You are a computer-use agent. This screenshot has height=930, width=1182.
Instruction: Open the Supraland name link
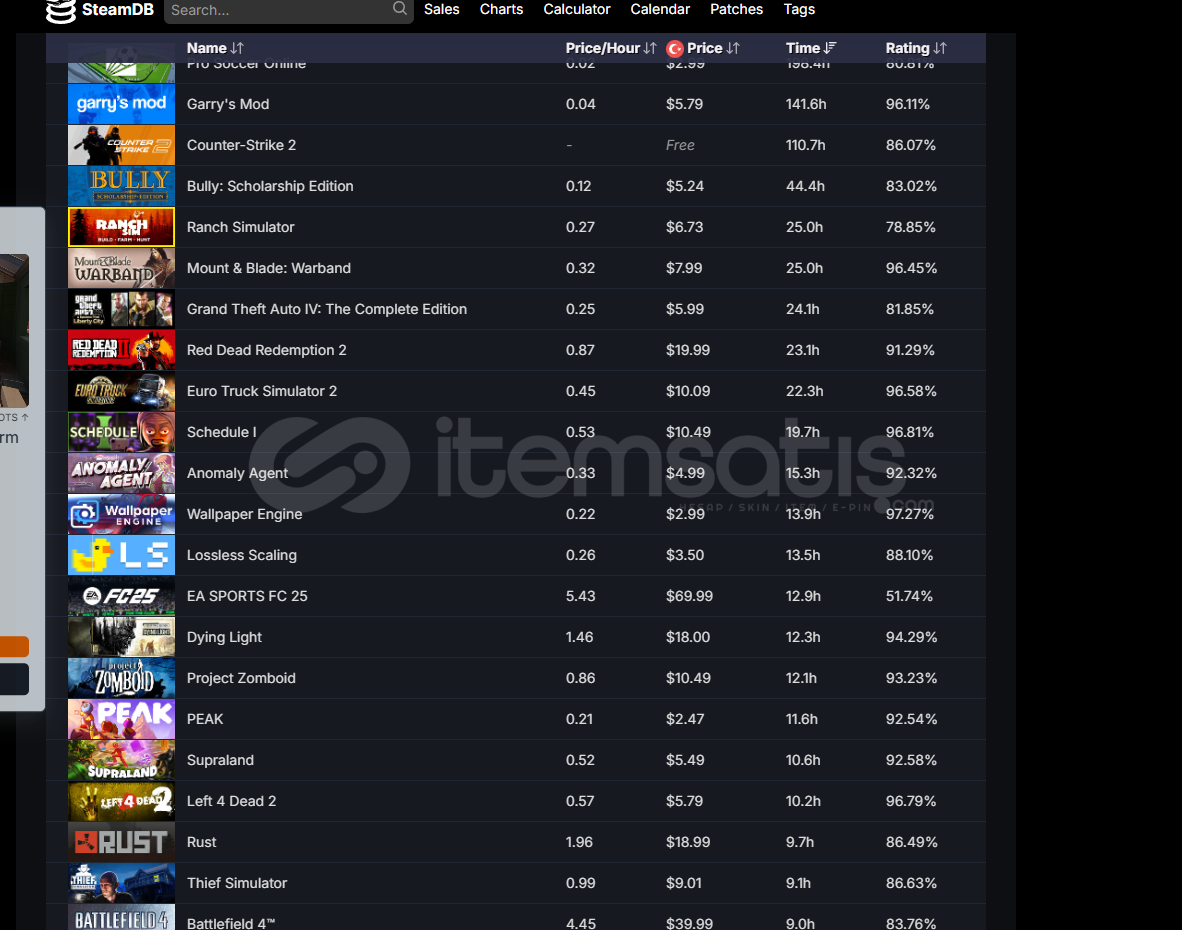[220, 760]
